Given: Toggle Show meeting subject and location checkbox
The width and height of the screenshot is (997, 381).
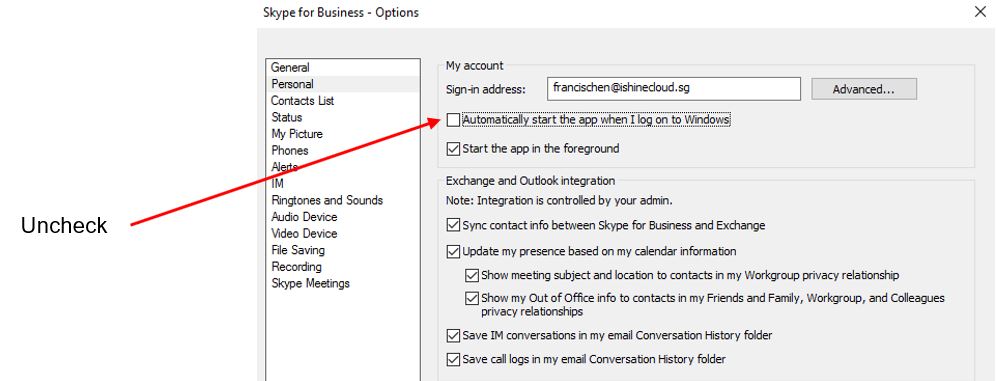Looking at the screenshot, I should 472,275.
